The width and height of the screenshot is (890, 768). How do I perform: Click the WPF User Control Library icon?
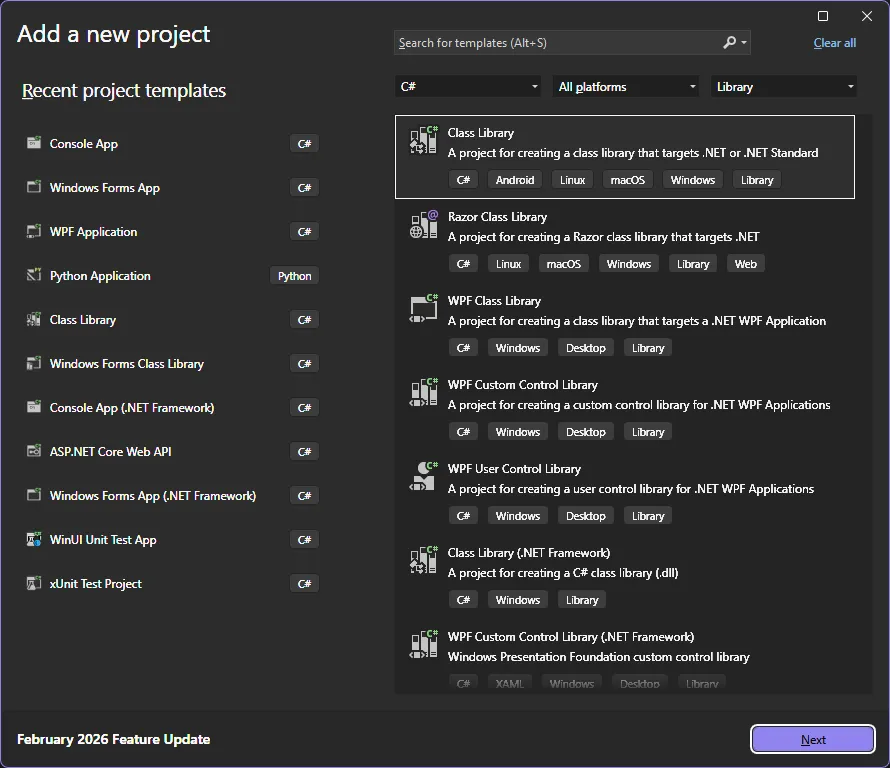click(x=423, y=476)
